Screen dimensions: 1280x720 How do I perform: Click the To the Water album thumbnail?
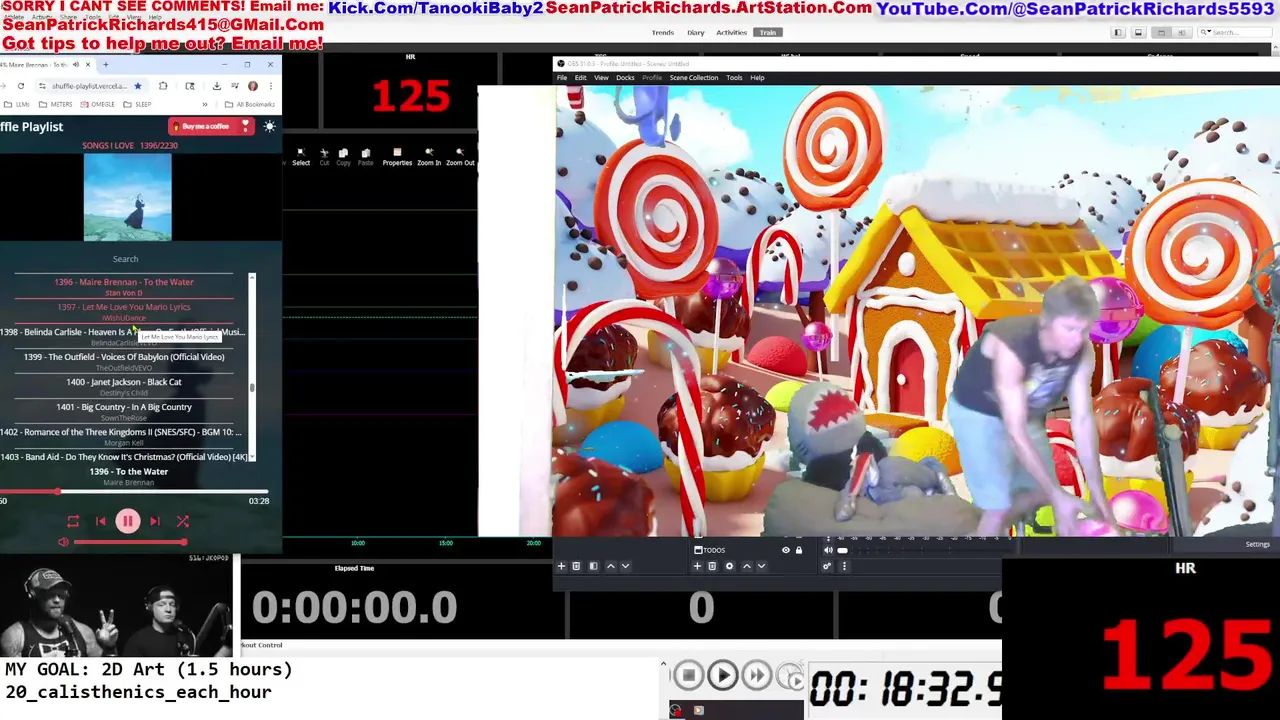pos(128,198)
